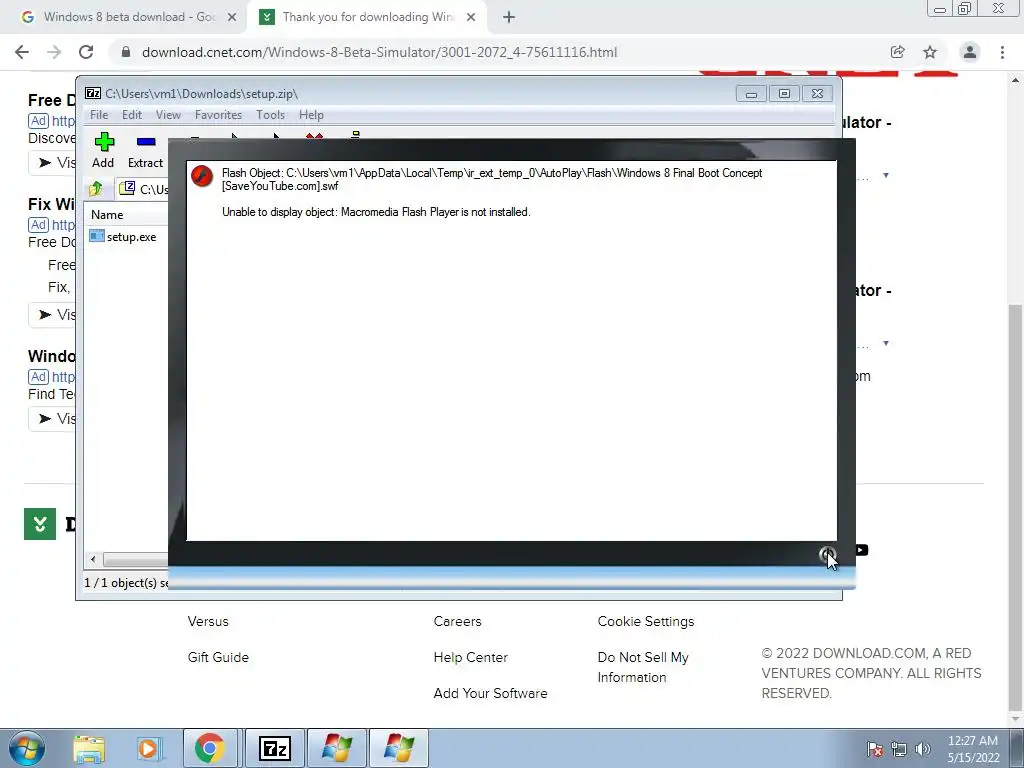The width and height of the screenshot is (1024, 768).
Task: Open the Windows Start menu
Action: point(26,748)
